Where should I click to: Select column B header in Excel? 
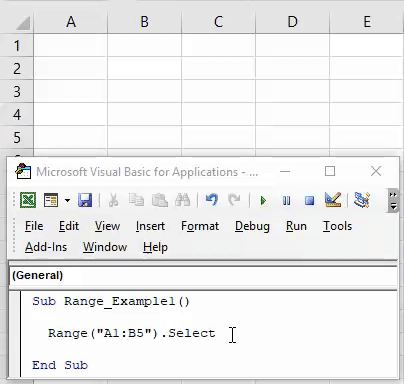tap(144, 22)
